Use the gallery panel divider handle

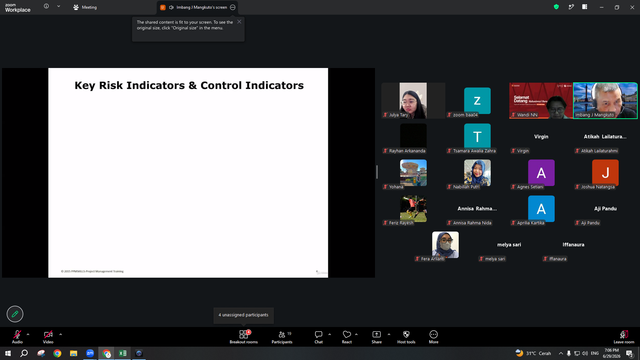click(377, 172)
